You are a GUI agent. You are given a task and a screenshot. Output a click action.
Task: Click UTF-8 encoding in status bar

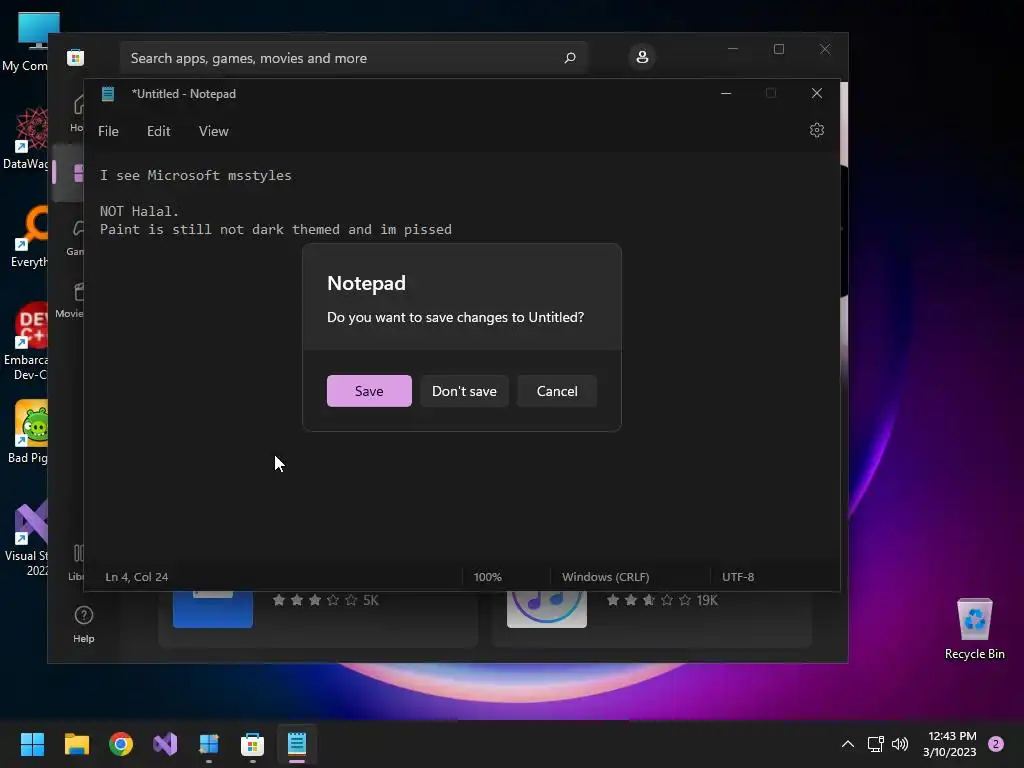738,577
